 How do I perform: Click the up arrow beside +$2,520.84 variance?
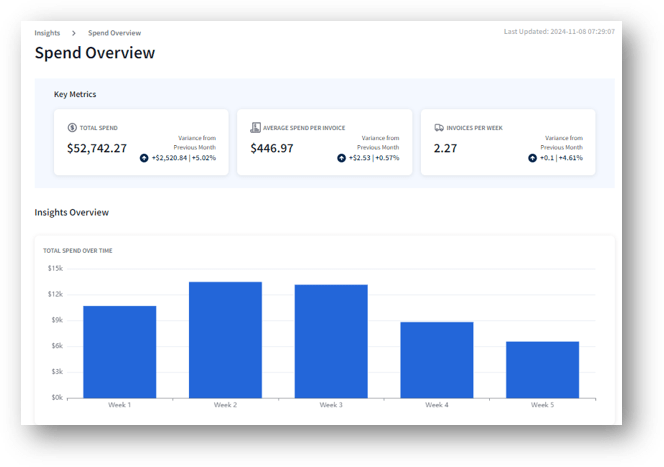click(144, 158)
